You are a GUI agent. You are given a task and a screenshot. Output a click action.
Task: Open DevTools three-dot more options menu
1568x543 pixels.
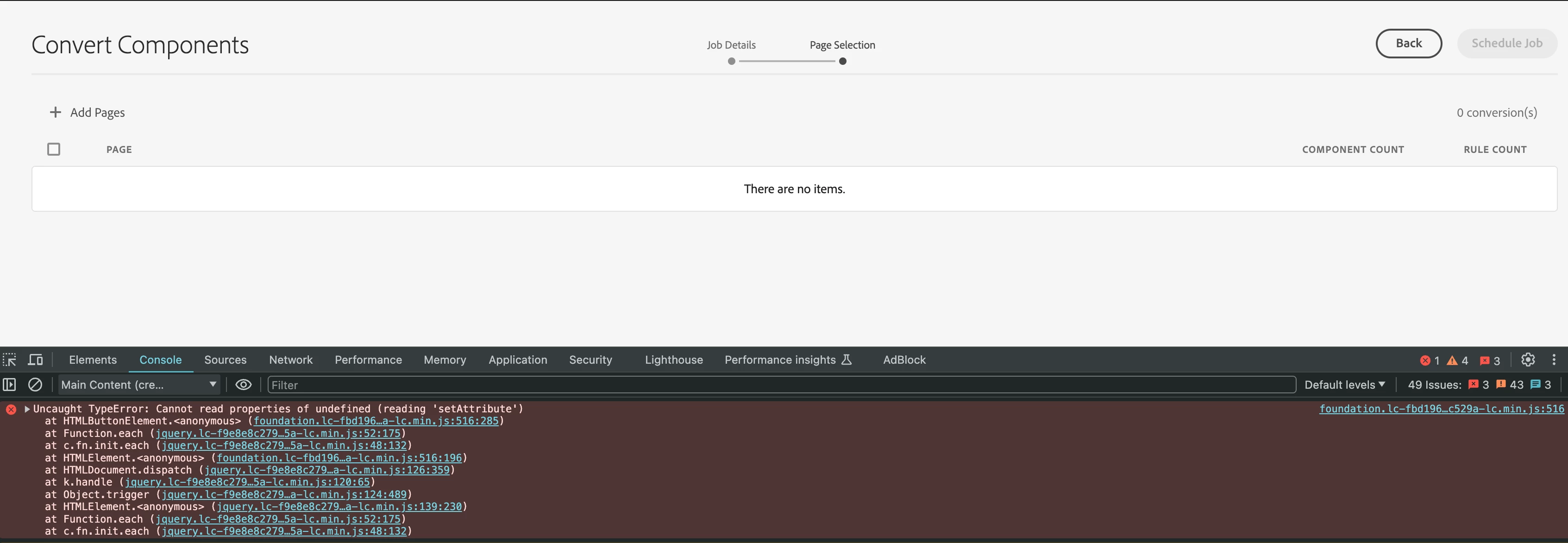(1553, 360)
